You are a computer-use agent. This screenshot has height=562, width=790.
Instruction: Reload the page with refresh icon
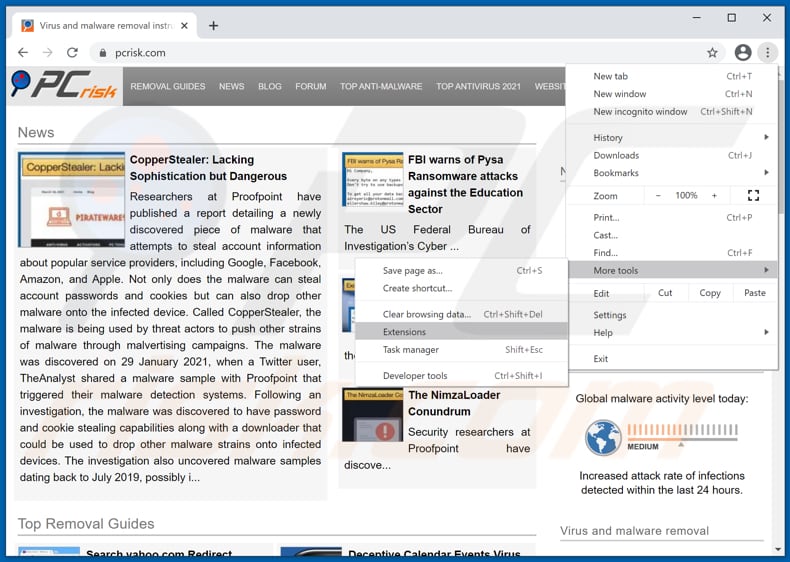click(x=72, y=52)
